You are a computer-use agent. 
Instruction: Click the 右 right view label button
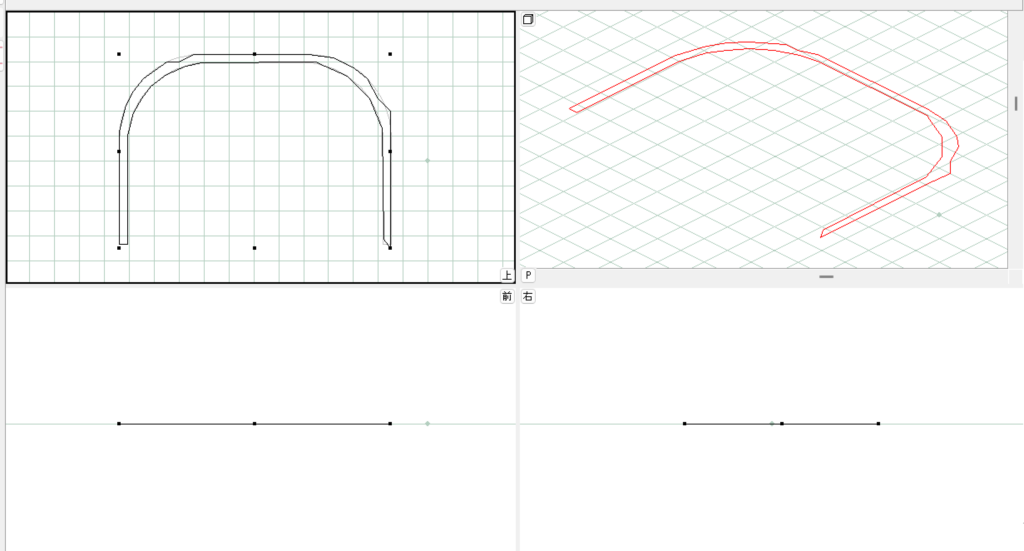click(527, 297)
